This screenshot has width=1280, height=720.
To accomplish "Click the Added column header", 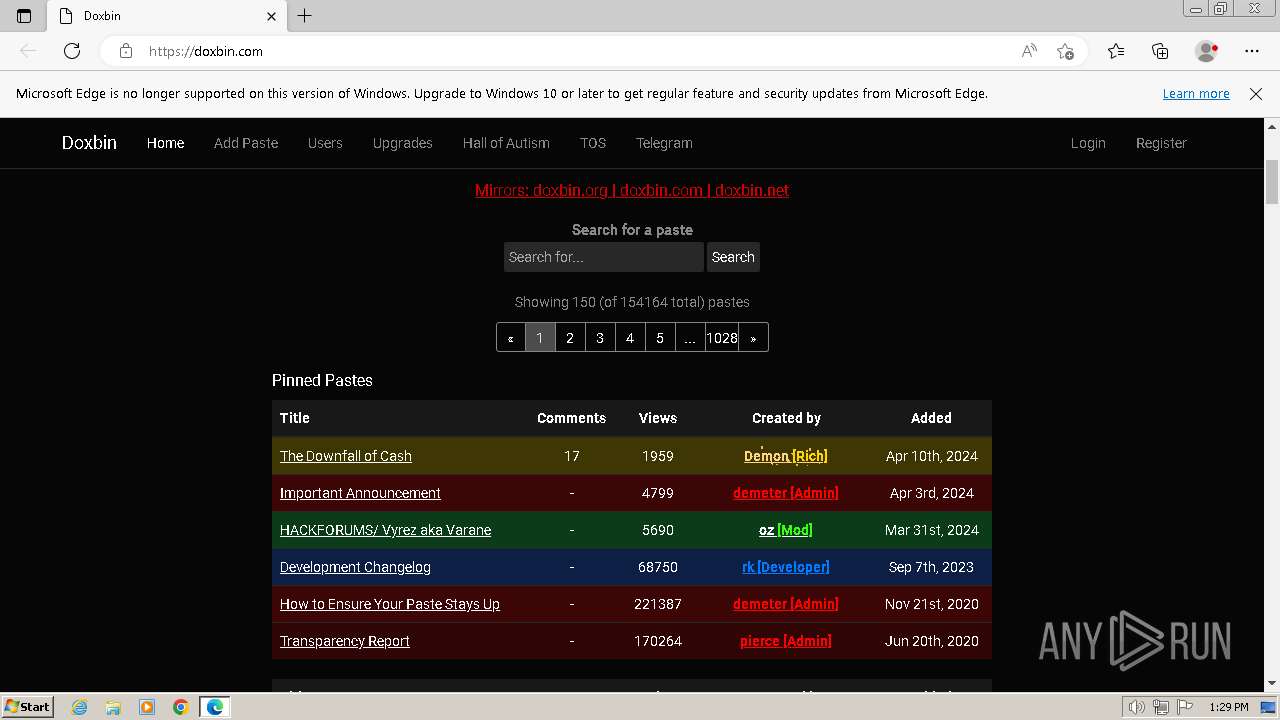I will point(931,418).
